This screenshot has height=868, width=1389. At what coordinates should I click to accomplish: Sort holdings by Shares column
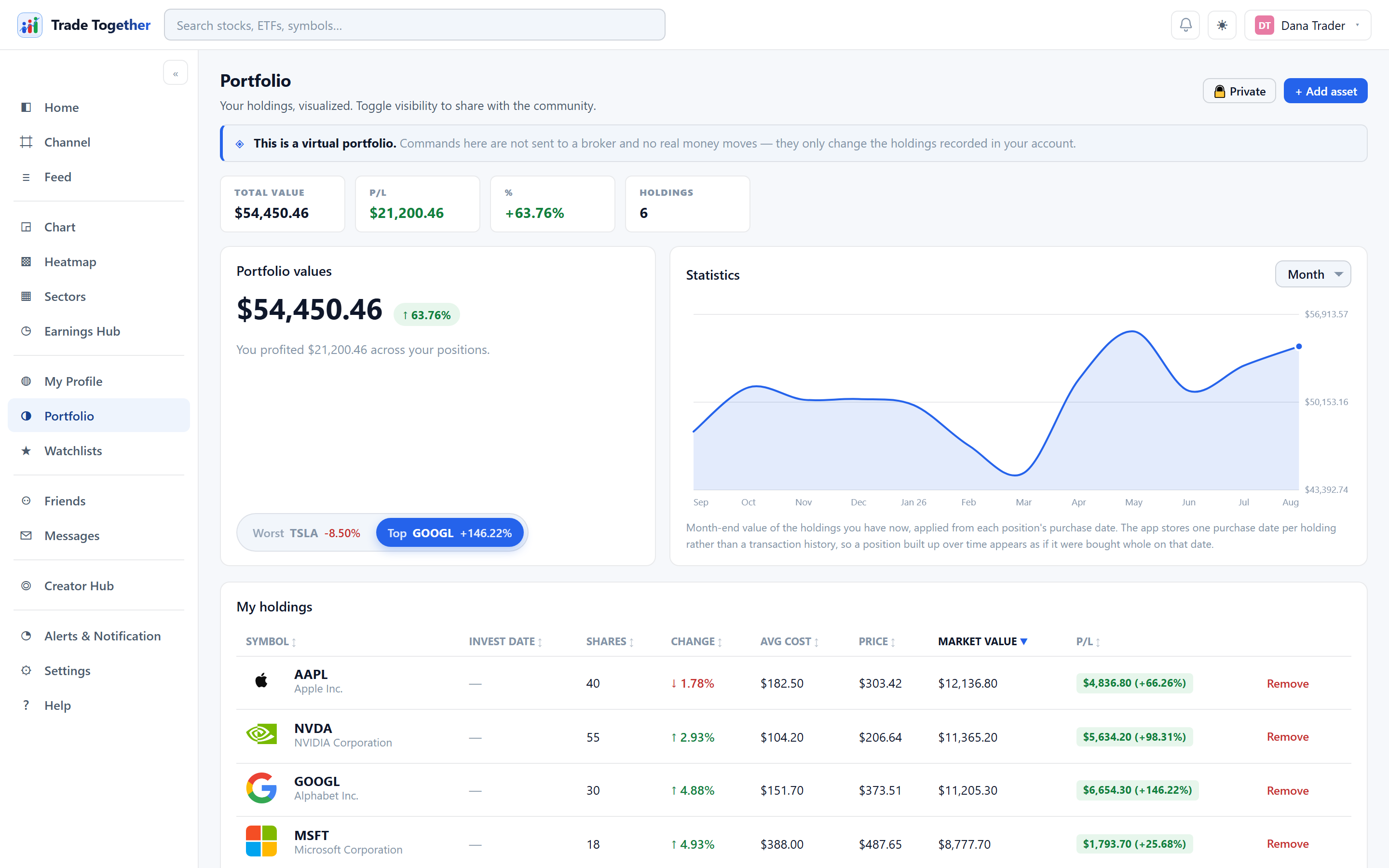click(x=610, y=642)
